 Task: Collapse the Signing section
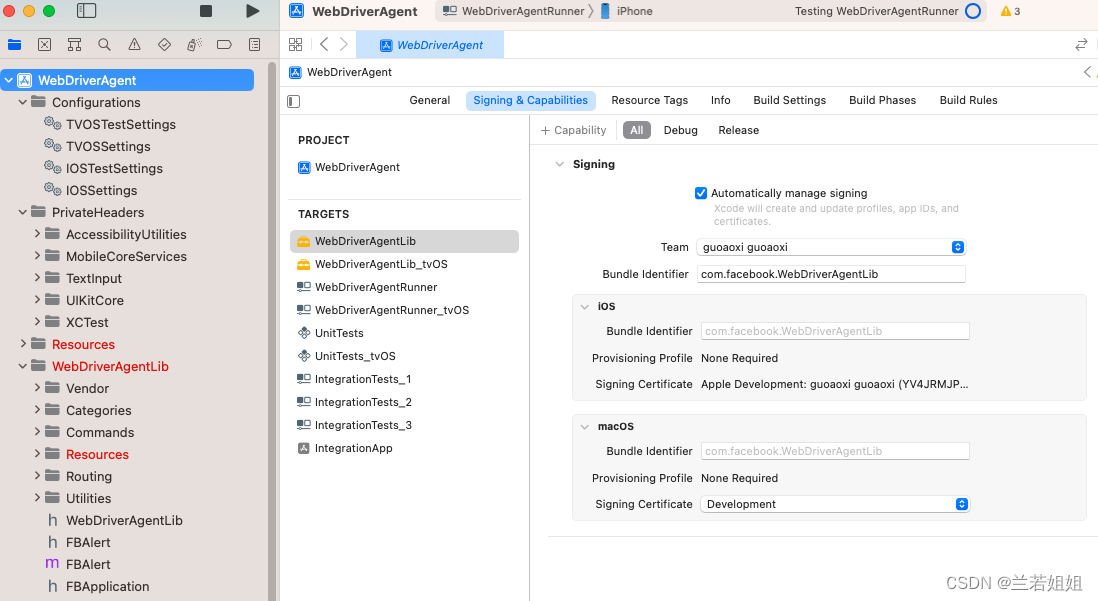tap(560, 165)
